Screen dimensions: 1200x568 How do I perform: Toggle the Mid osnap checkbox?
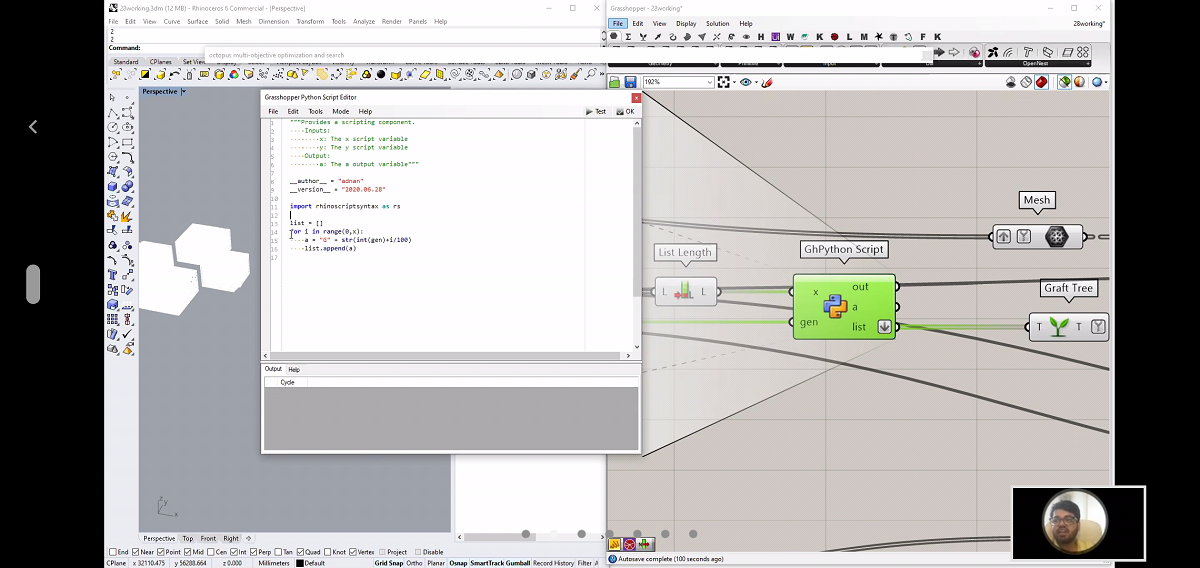[187, 552]
